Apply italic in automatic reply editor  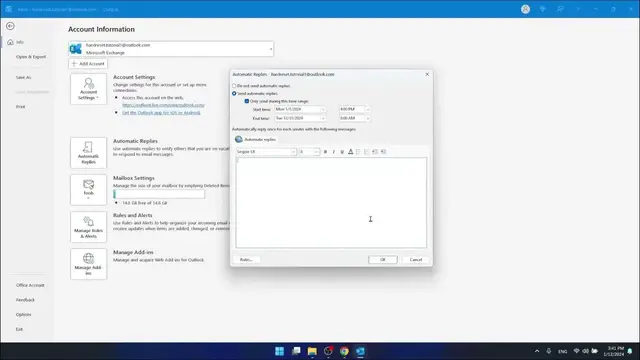[333, 152]
